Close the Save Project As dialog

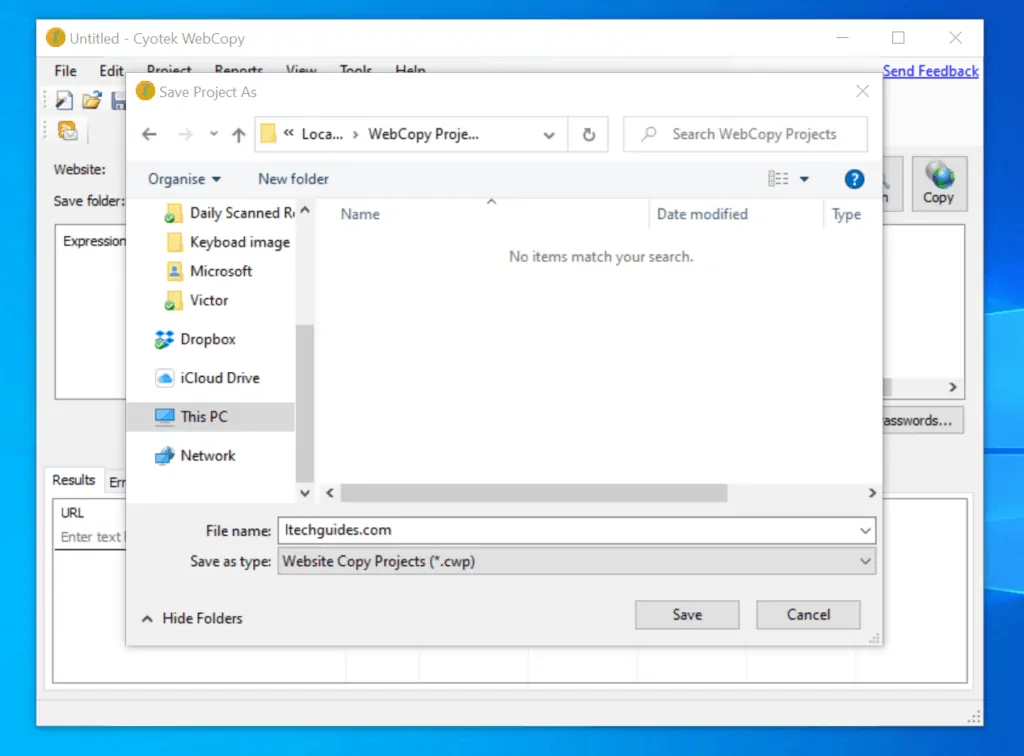pos(862,91)
